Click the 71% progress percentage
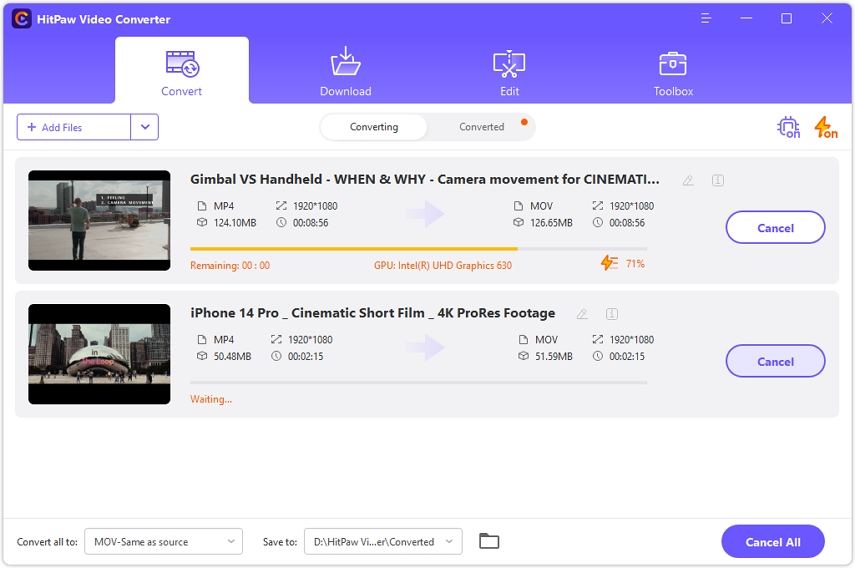Image resolution: width=855 pixels, height=568 pixels. point(635,264)
